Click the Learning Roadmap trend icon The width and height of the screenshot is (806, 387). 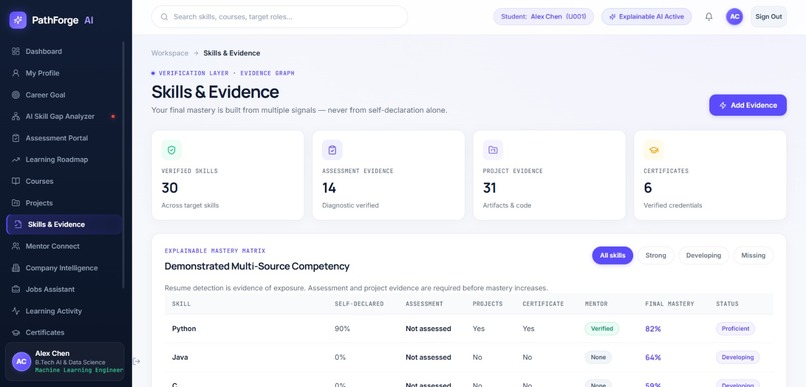coord(15,159)
